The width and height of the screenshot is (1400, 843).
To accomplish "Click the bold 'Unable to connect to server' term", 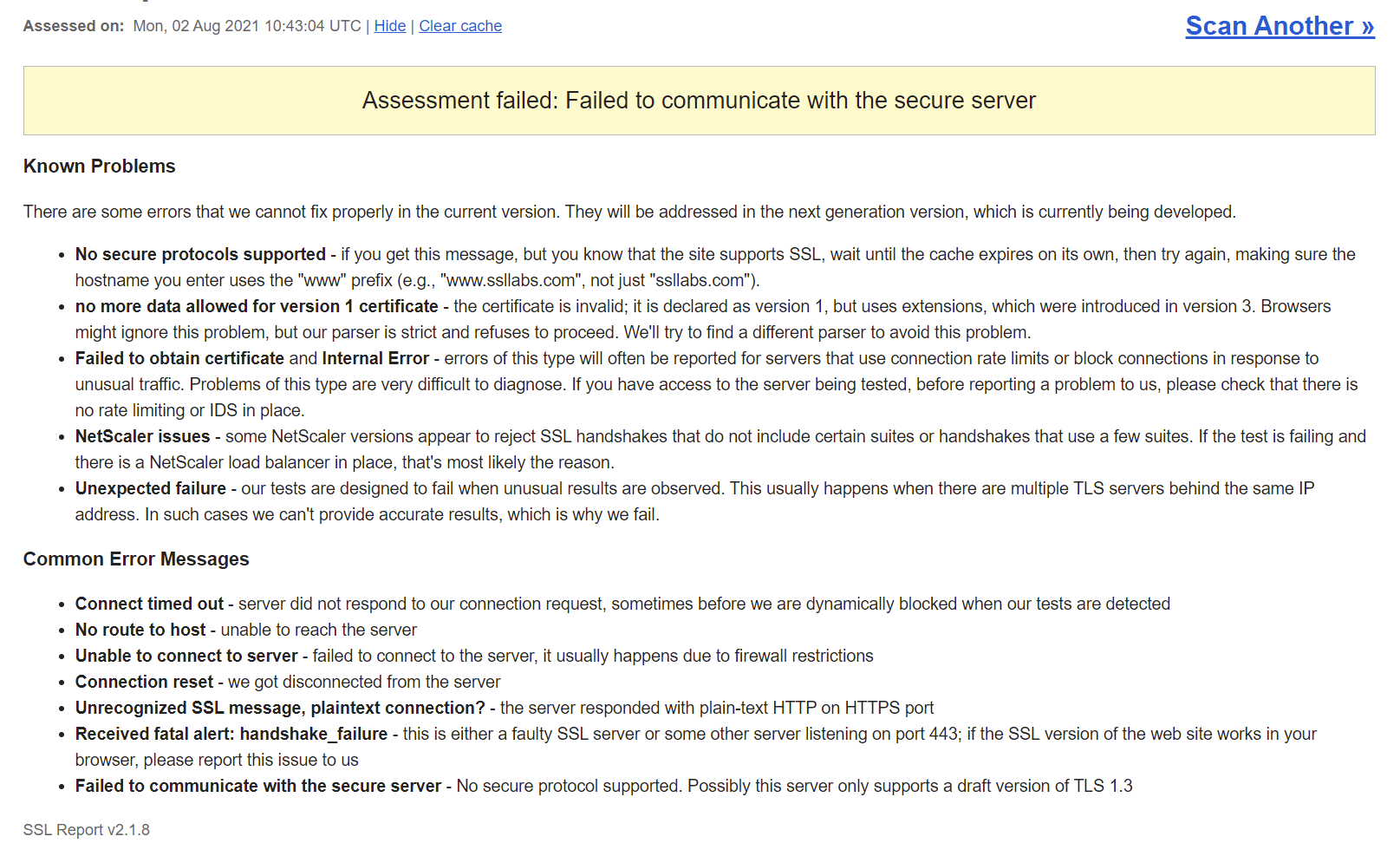I will coord(186,656).
